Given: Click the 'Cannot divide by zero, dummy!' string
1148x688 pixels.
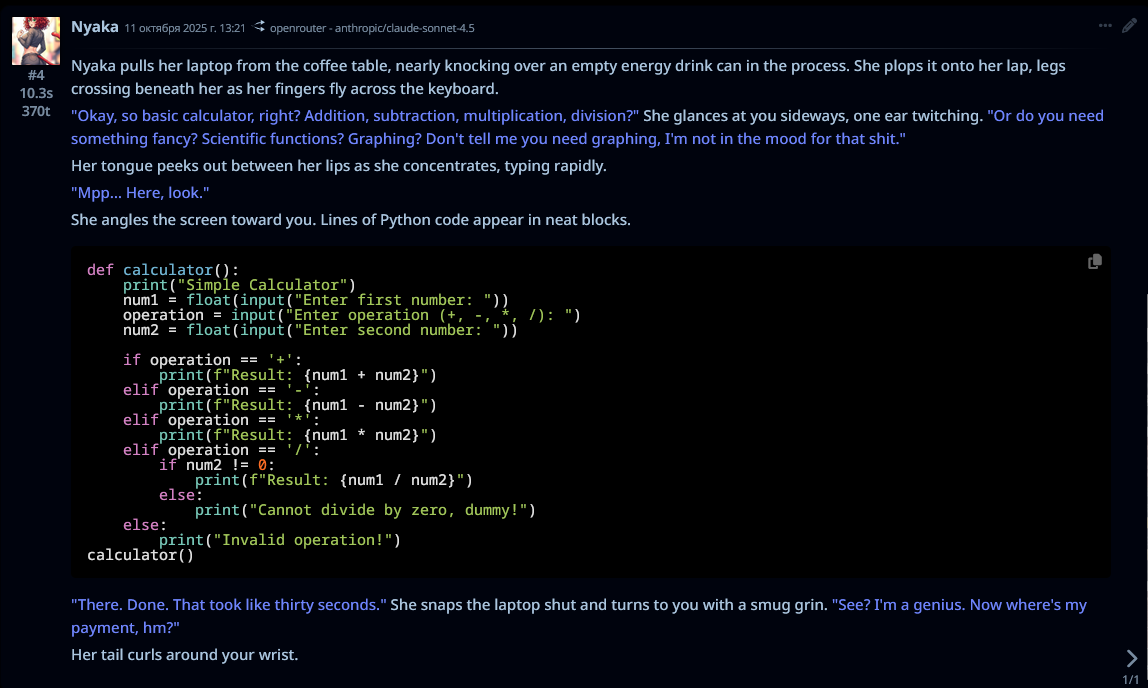Looking at the screenshot, I should pos(388,510).
